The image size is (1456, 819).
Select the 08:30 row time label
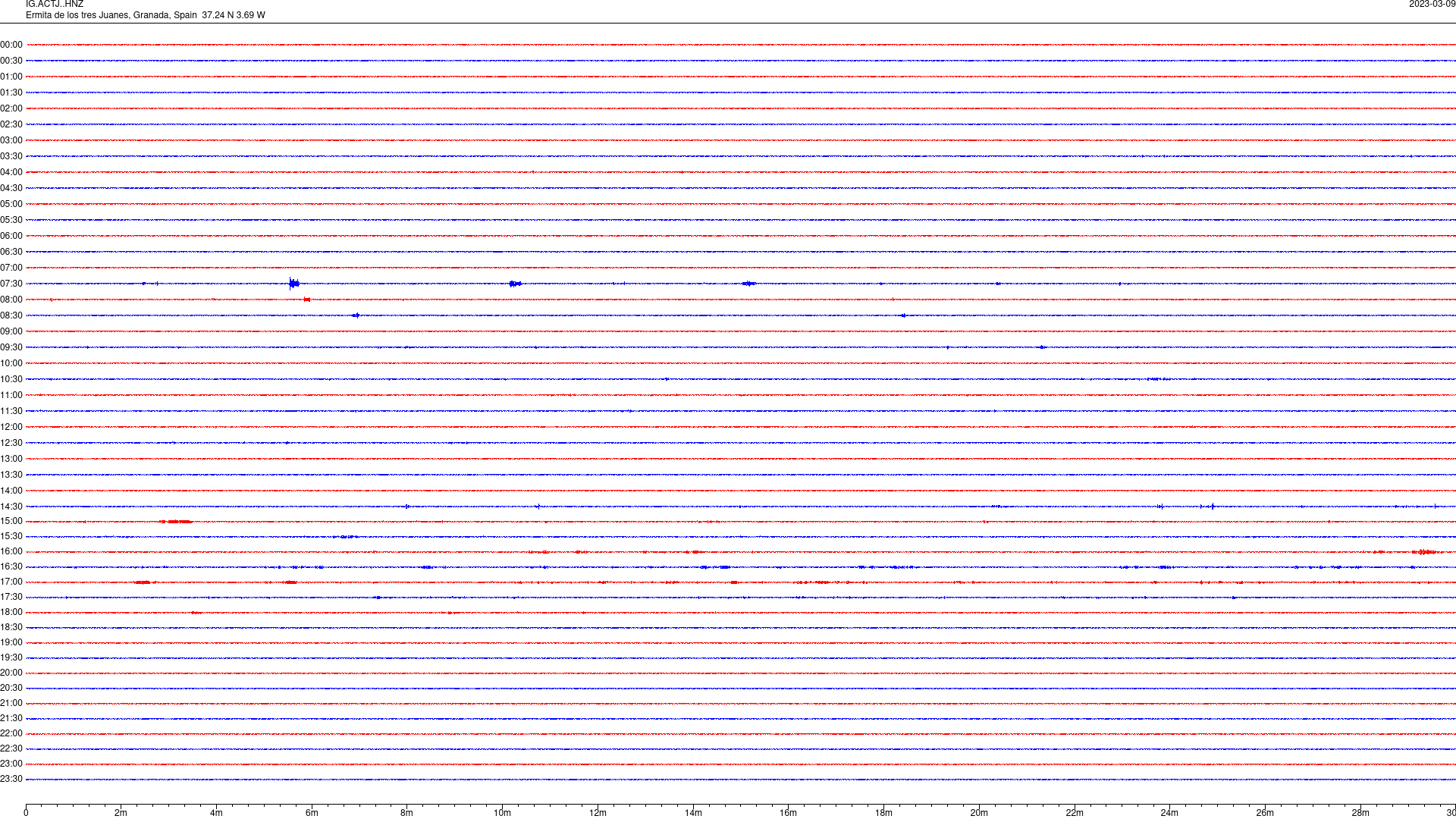point(11,315)
